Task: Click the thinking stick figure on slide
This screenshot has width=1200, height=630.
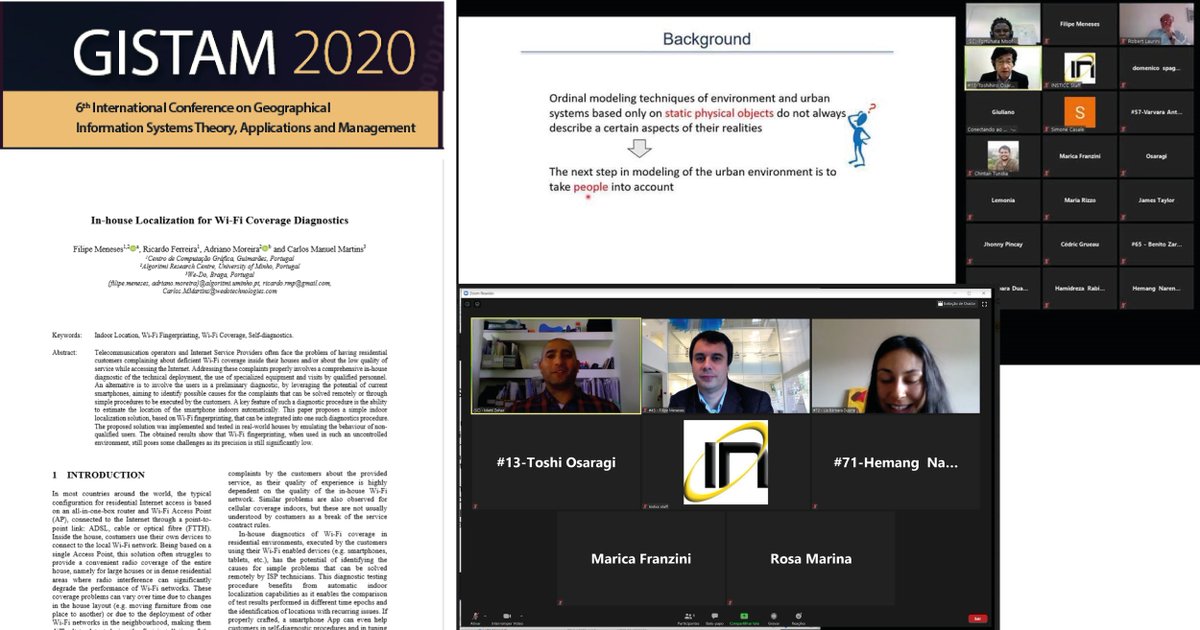Action: pyautogui.click(x=859, y=134)
